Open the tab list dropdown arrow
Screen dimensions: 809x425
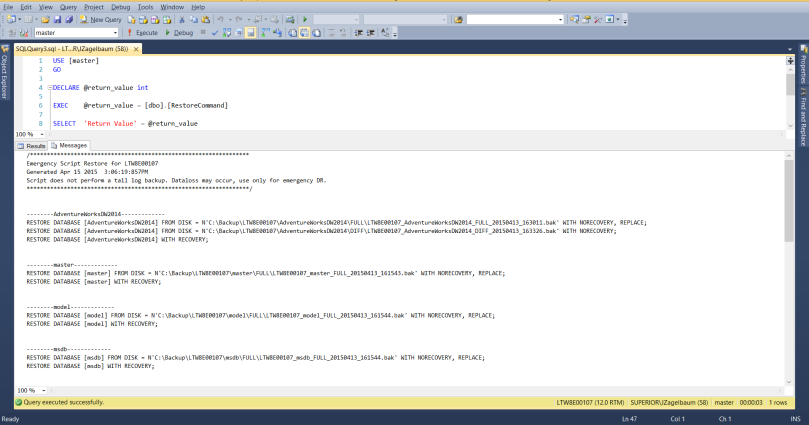[x=790, y=49]
